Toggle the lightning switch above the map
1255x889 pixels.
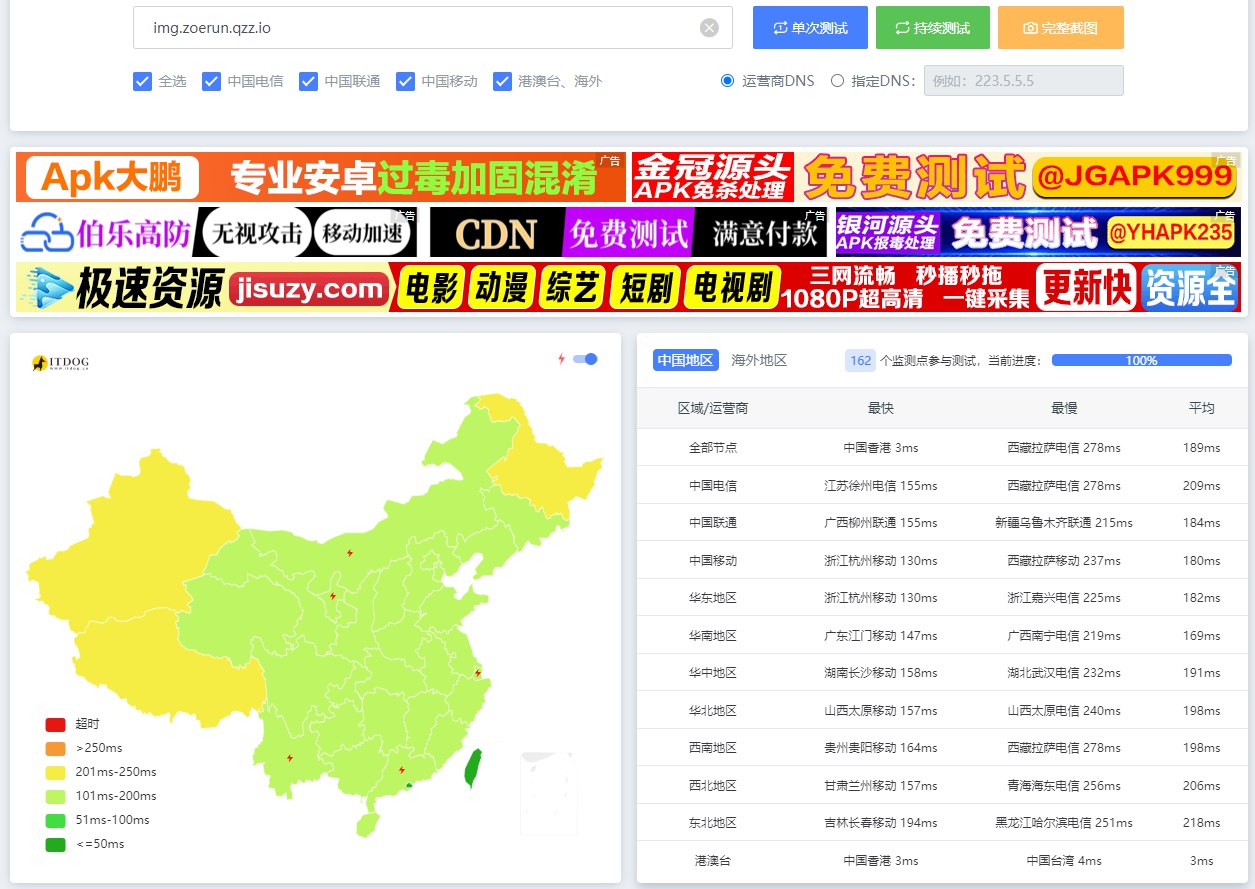click(x=585, y=359)
